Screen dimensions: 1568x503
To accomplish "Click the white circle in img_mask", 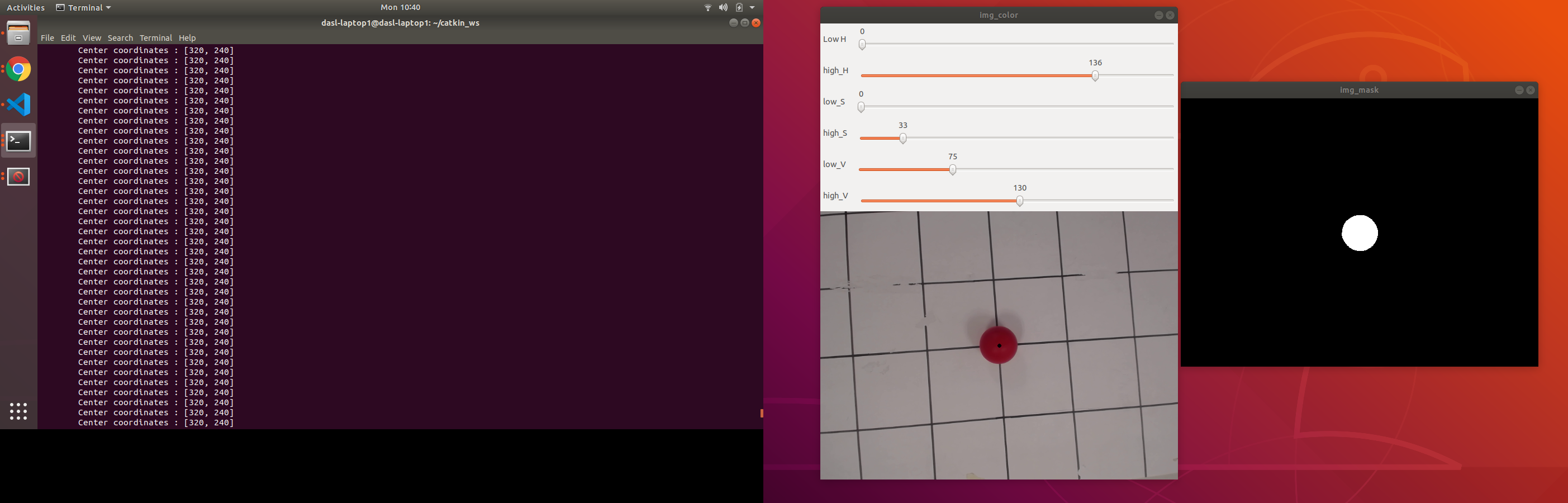I will click(1359, 232).
